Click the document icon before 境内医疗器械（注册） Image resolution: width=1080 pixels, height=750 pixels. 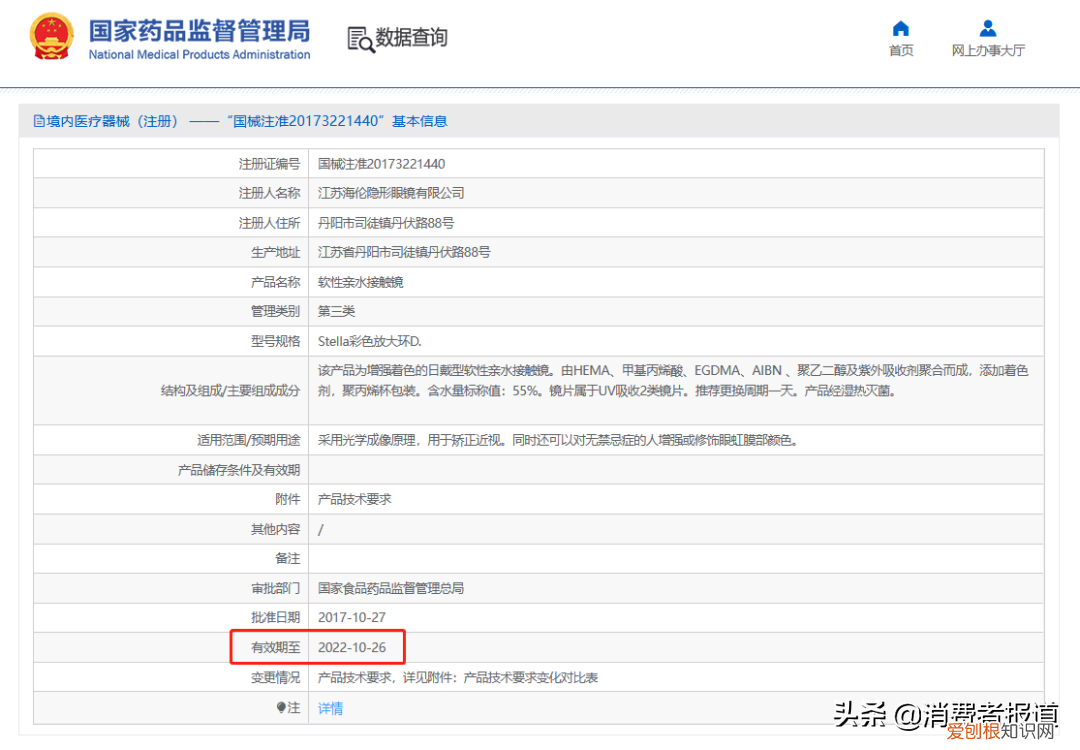[x=40, y=120]
